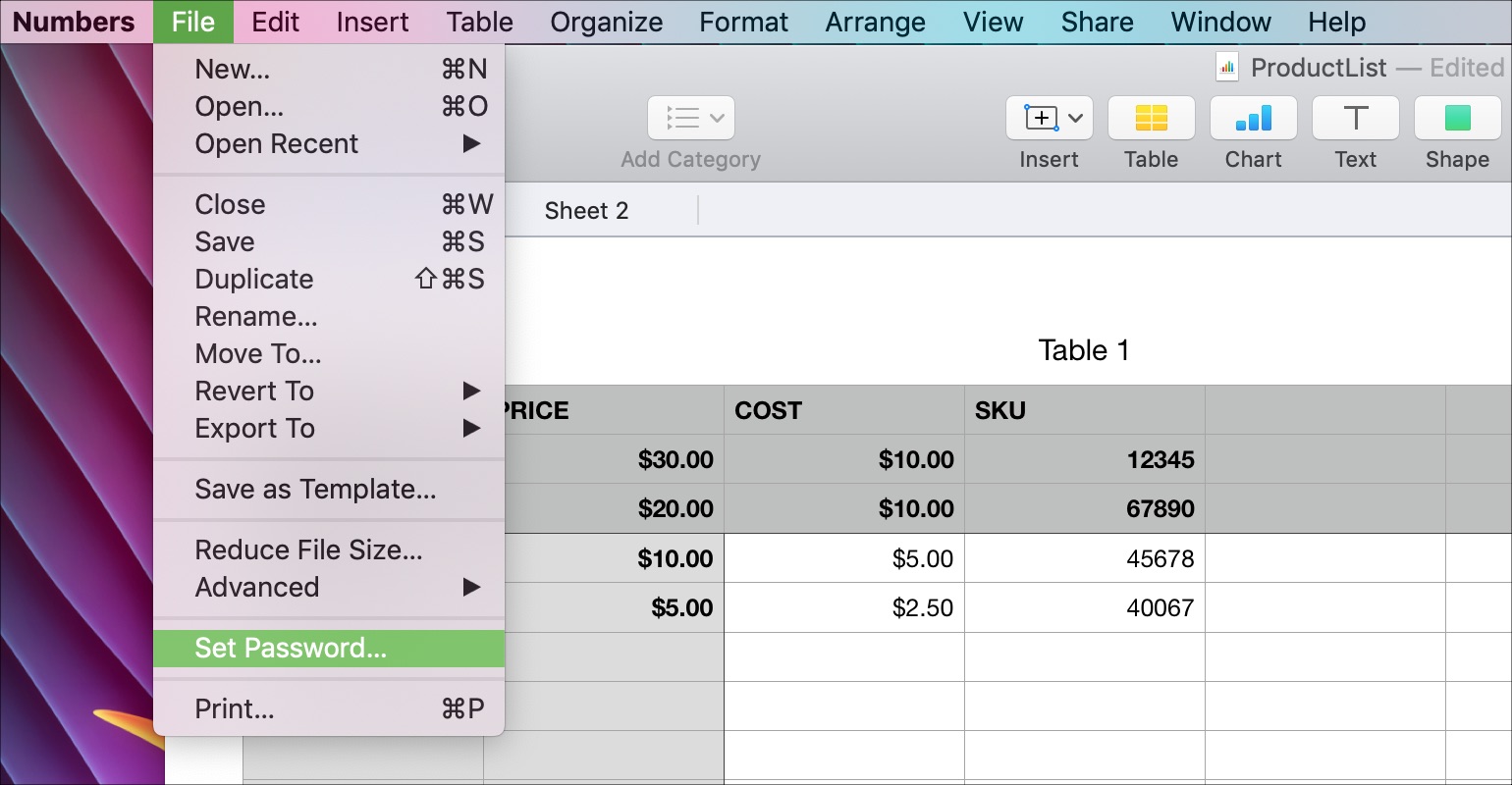Viewport: 1512px width, 785px height.
Task: Click the Edited status in title bar
Action: (x=1467, y=68)
